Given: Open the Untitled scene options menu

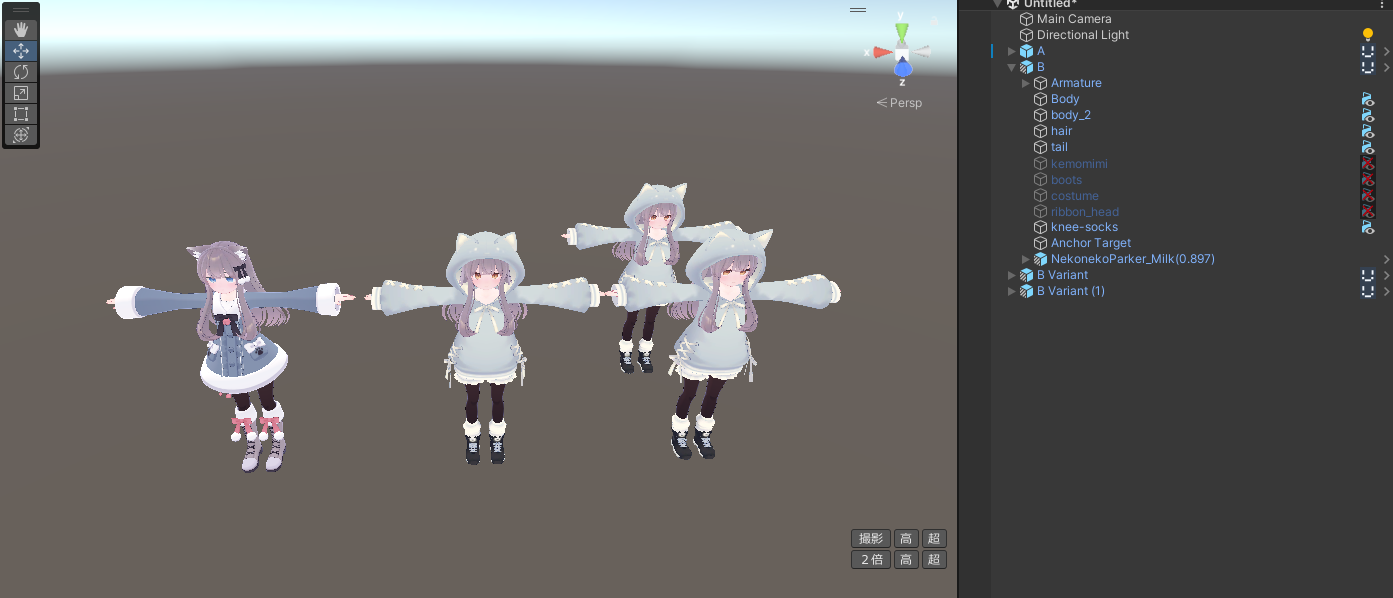Looking at the screenshot, I should [x=1381, y=5].
